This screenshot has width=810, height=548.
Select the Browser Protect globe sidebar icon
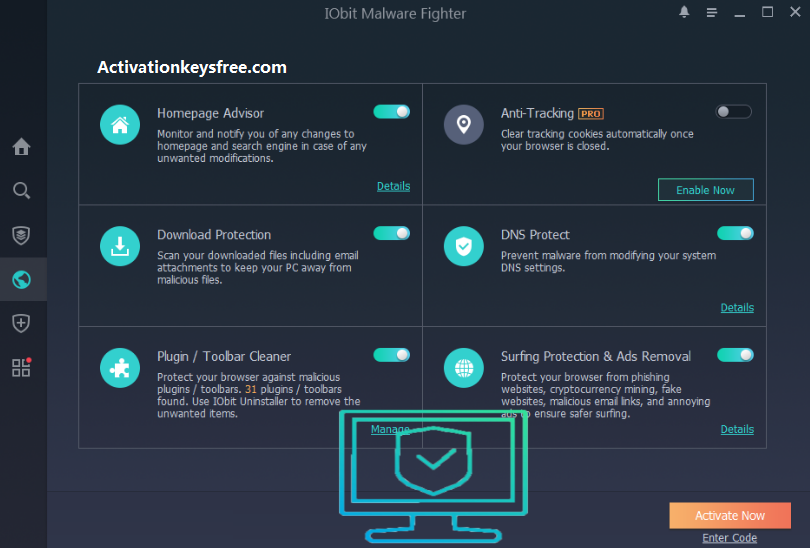click(x=21, y=279)
